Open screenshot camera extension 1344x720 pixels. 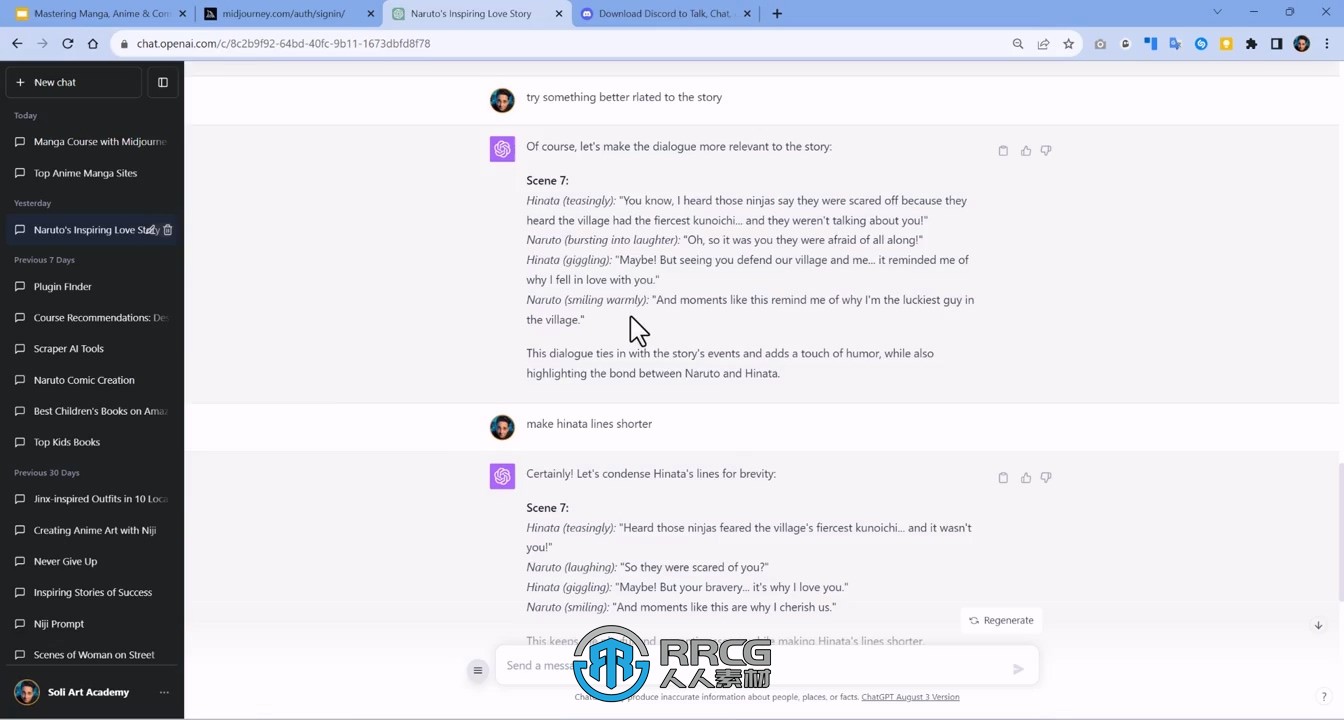click(x=1100, y=44)
